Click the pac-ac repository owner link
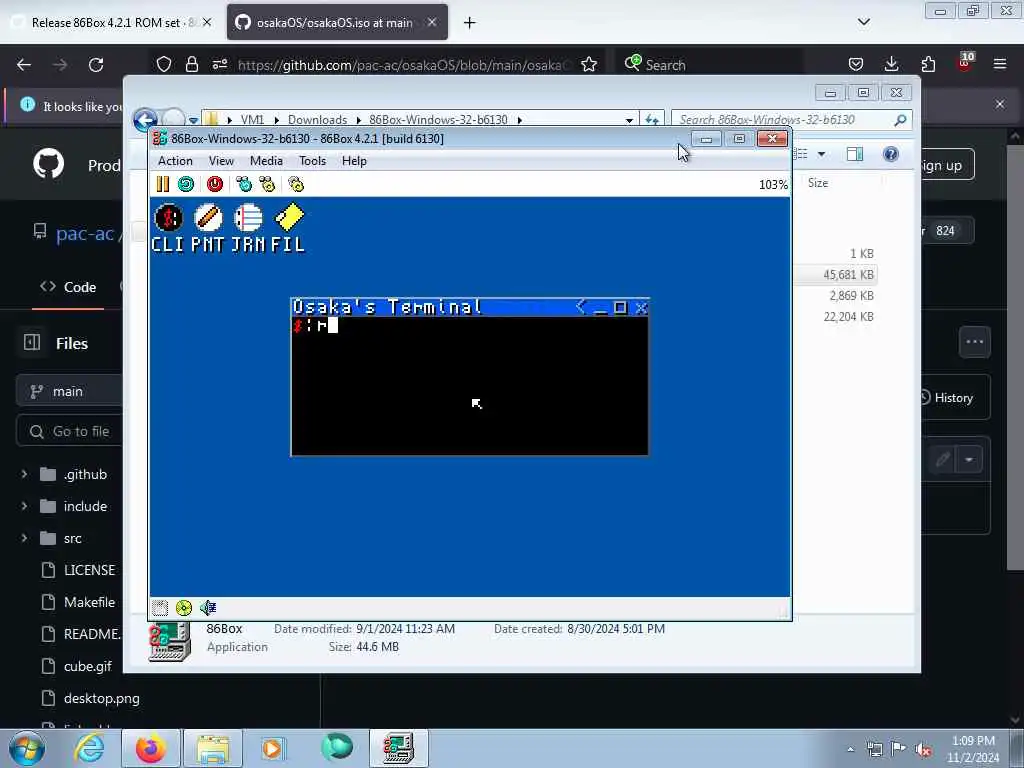The height and width of the screenshot is (768, 1024). 85,233
